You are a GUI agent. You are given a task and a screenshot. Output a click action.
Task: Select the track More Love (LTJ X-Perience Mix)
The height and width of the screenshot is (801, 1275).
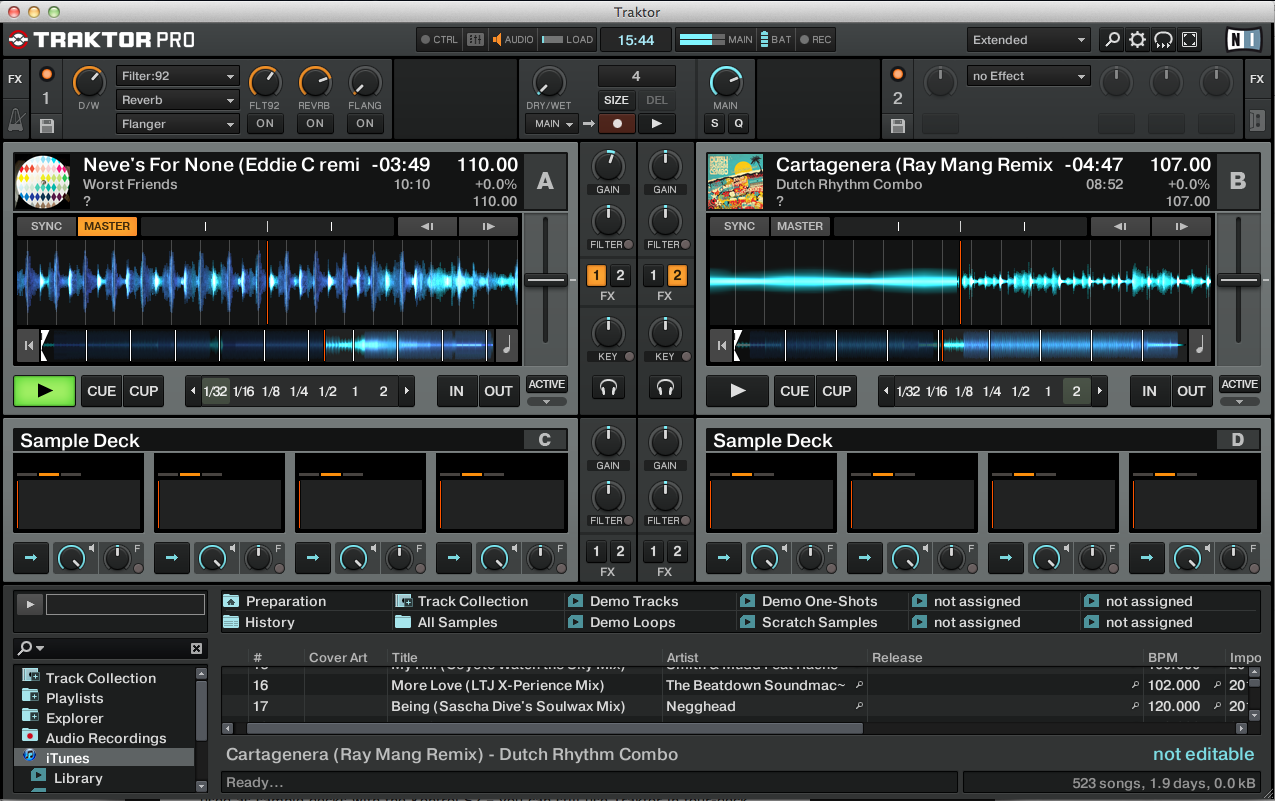coord(497,685)
